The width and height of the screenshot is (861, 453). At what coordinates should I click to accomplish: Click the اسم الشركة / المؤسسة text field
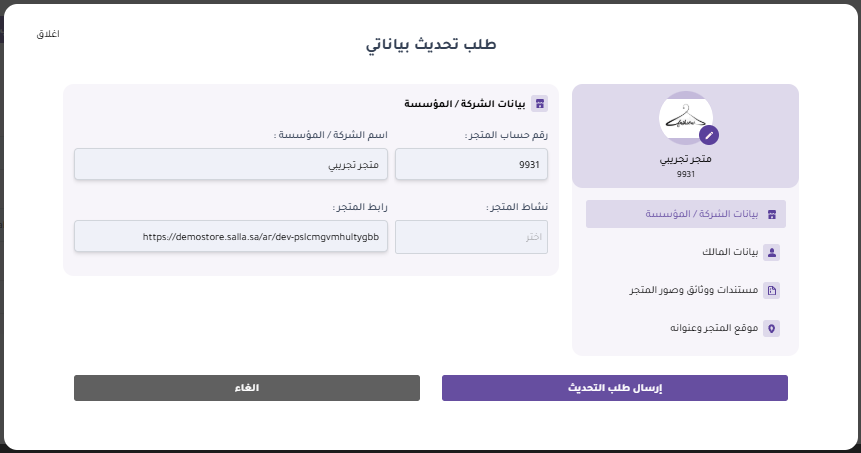[x=231, y=164]
